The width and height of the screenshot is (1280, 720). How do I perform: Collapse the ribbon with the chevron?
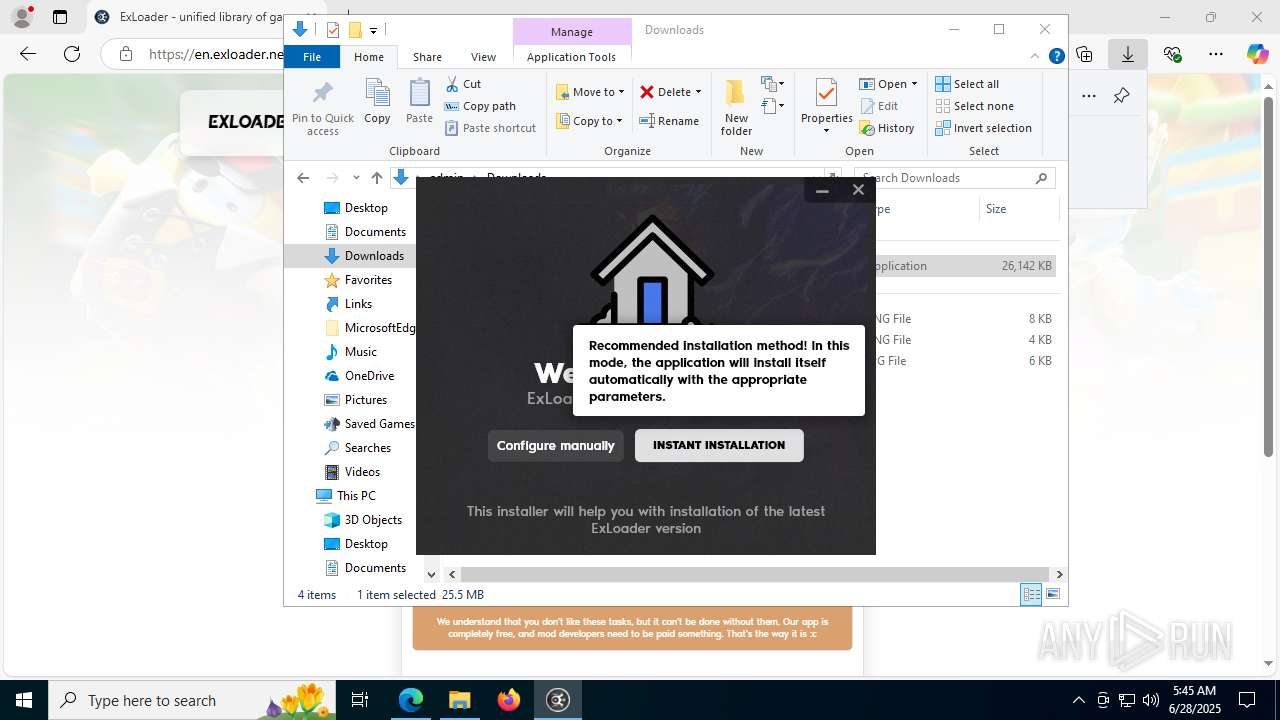(1035, 57)
